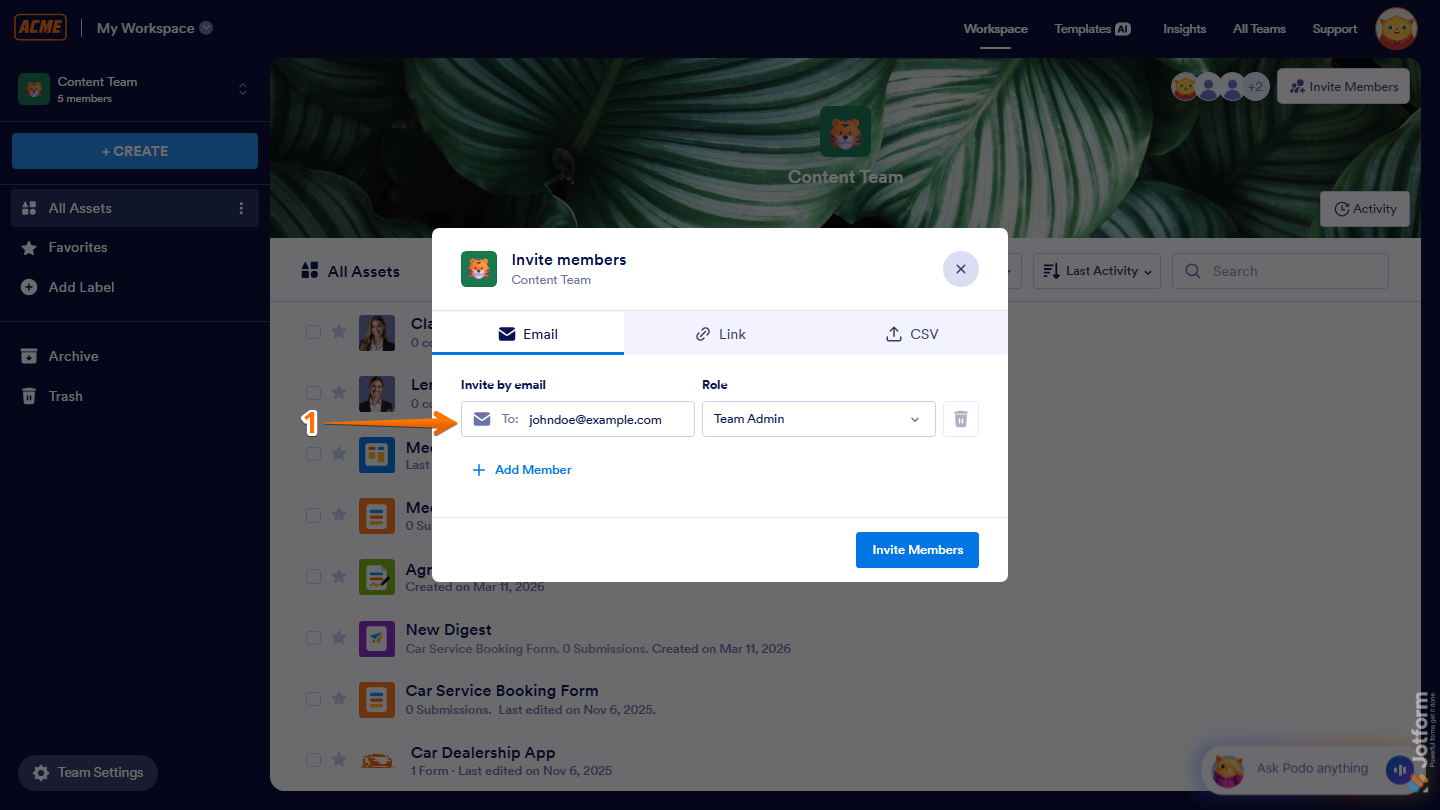Click the +2 members avatar badge
Screen dimensions: 1440x810
(x=1255, y=87)
